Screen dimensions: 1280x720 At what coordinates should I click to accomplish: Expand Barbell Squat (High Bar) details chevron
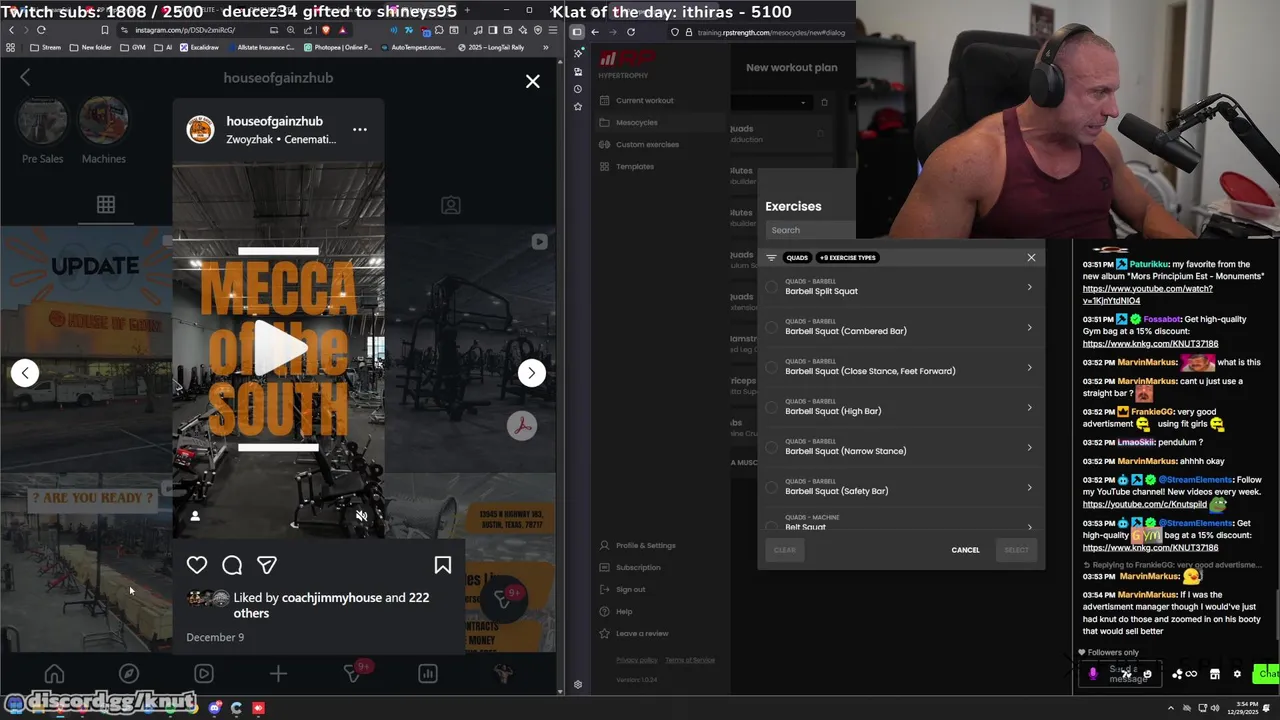[1029, 407]
